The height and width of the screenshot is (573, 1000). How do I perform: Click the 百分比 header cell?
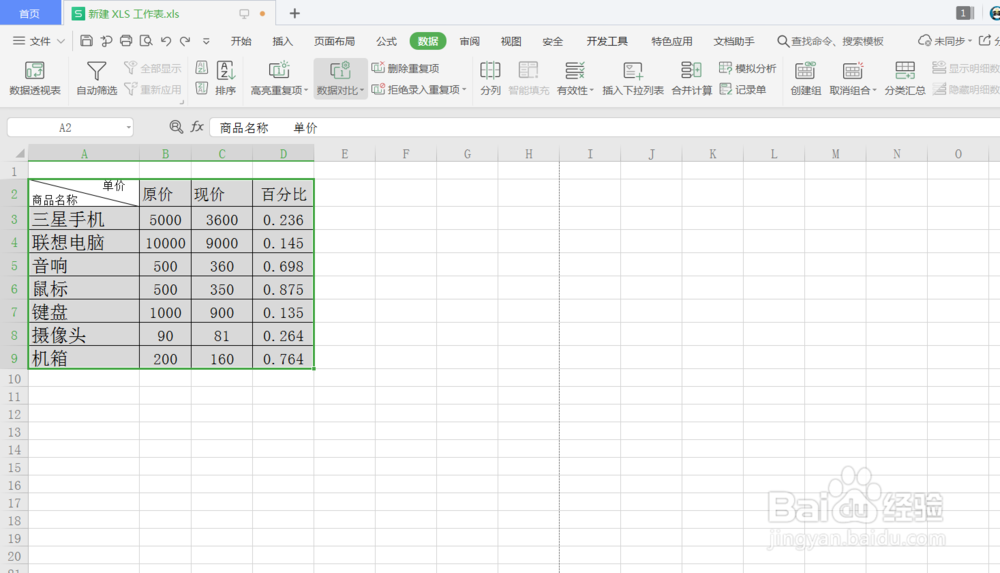click(x=283, y=194)
